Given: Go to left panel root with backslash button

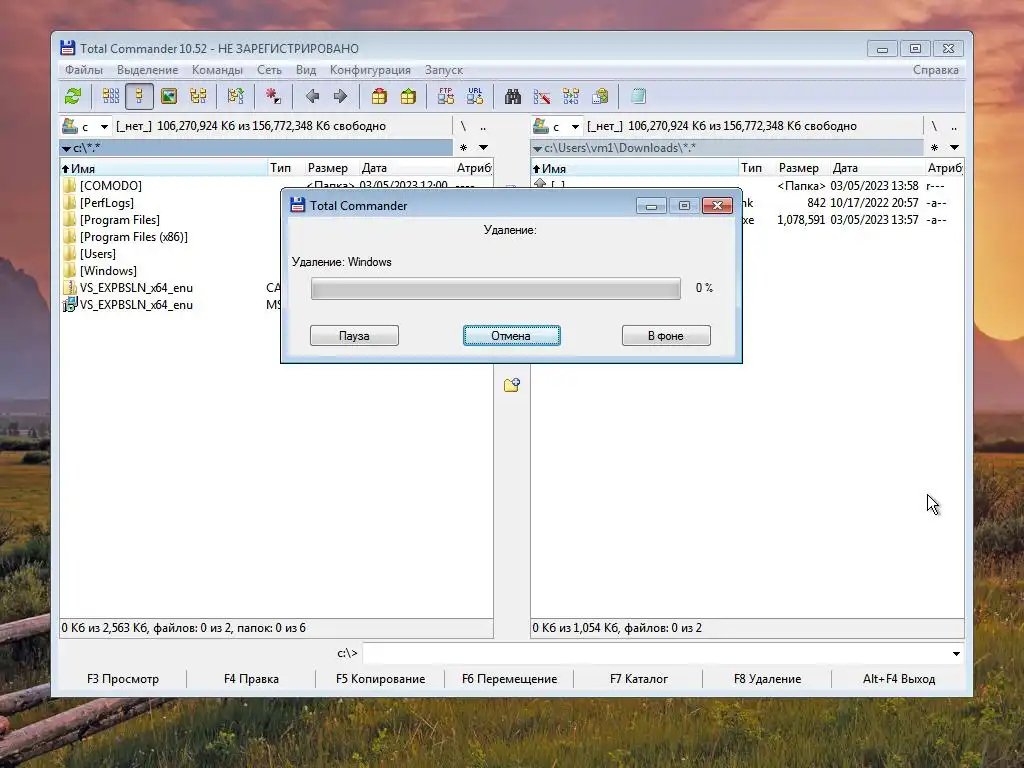Looking at the screenshot, I should tap(463, 126).
